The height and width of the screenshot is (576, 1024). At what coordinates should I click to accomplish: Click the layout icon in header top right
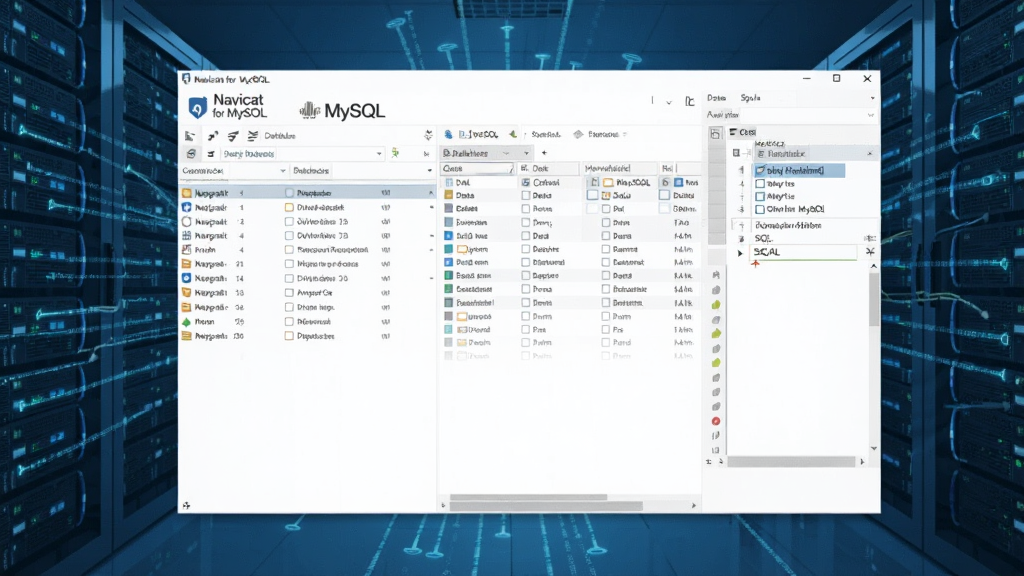pyautogui.click(x=690, y=101)
